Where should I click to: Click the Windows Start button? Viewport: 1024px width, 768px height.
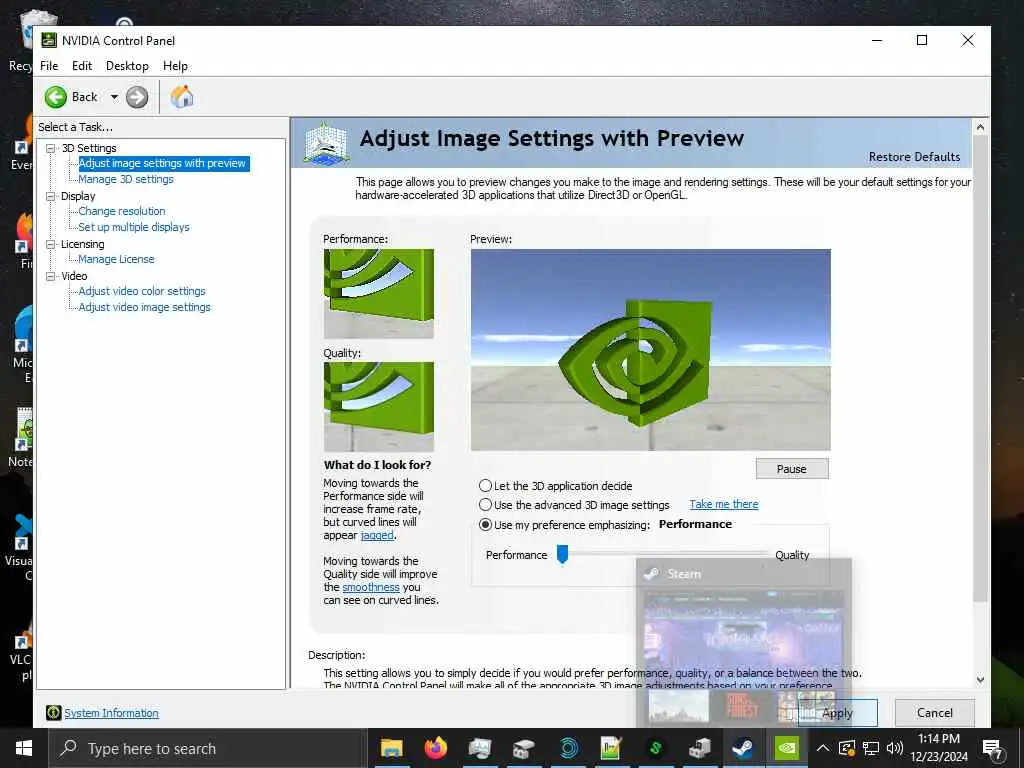point(24,748)
